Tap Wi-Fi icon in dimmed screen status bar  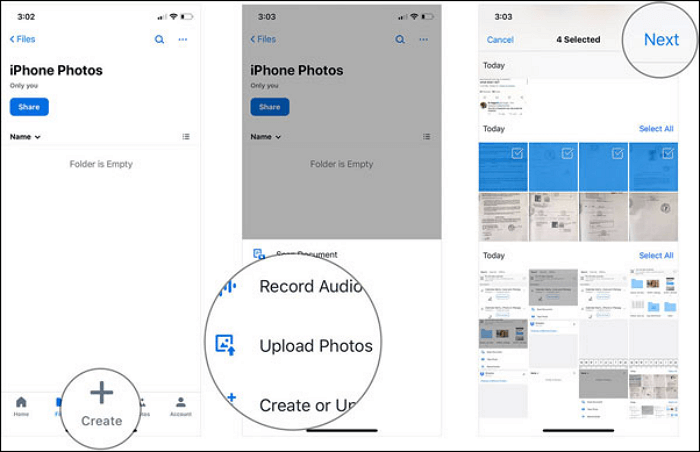coord(414,17)
